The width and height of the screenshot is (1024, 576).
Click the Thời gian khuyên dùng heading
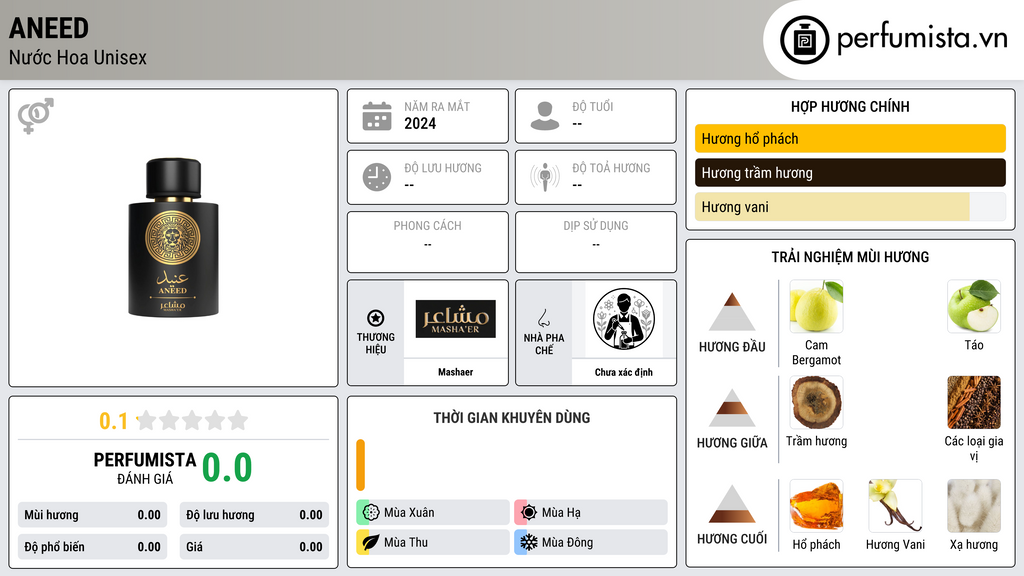click(512, 418)
